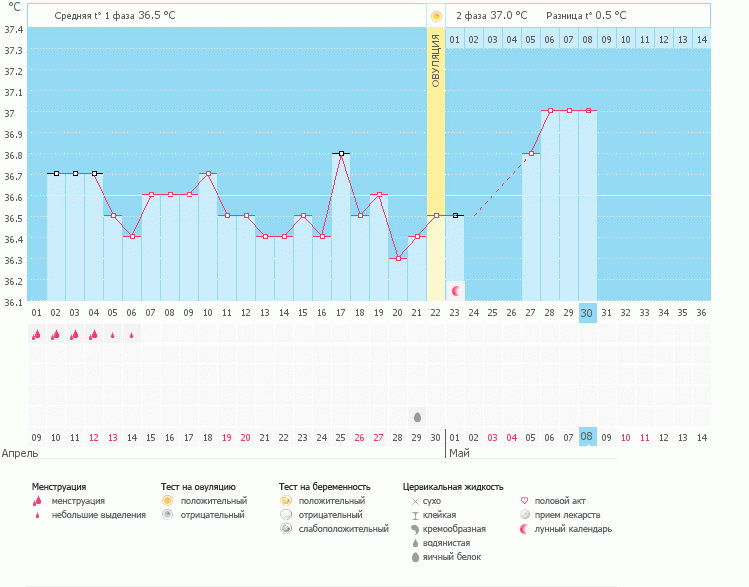Click the medication intake legend icon

click(524, 515)
